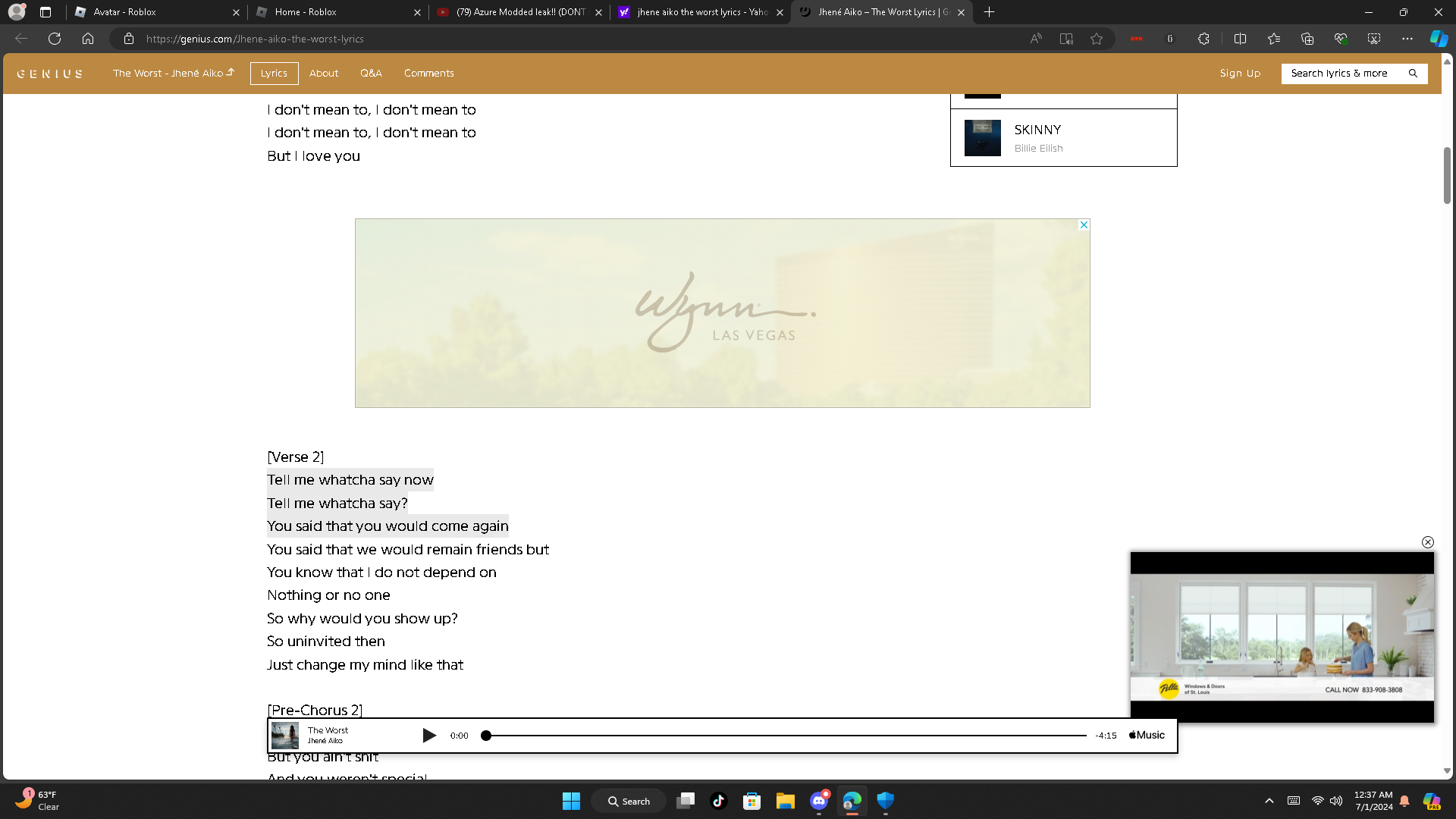Jump to the Comments section

point(429,74)
